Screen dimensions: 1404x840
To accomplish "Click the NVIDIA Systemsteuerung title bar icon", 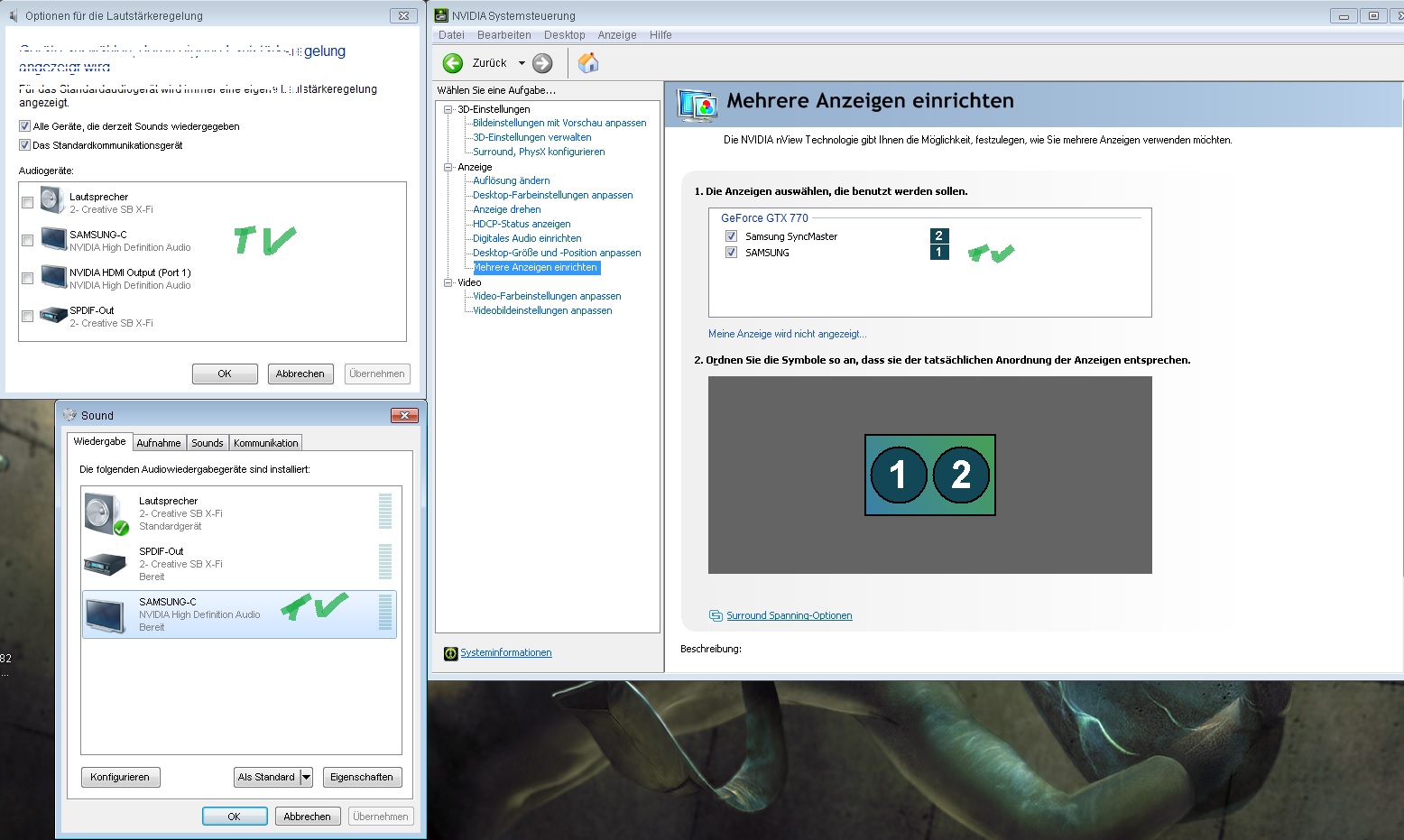I will pyautogui.click(x=441, y=15).
